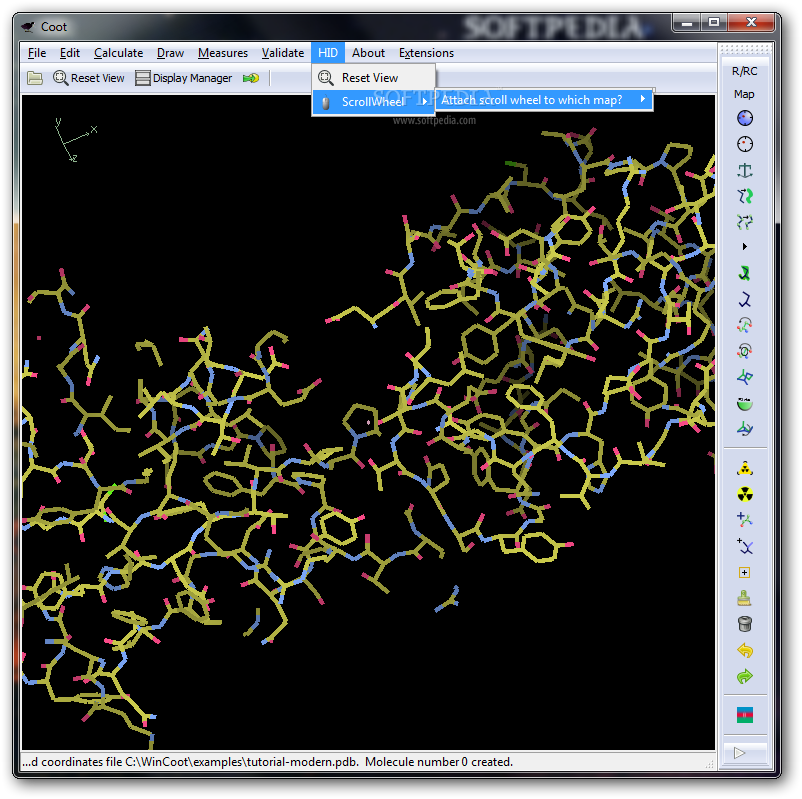Click the green Auto Fit Rotamer icon
Image resolution: width=802 pixels, height=799 pixels.
745,273
